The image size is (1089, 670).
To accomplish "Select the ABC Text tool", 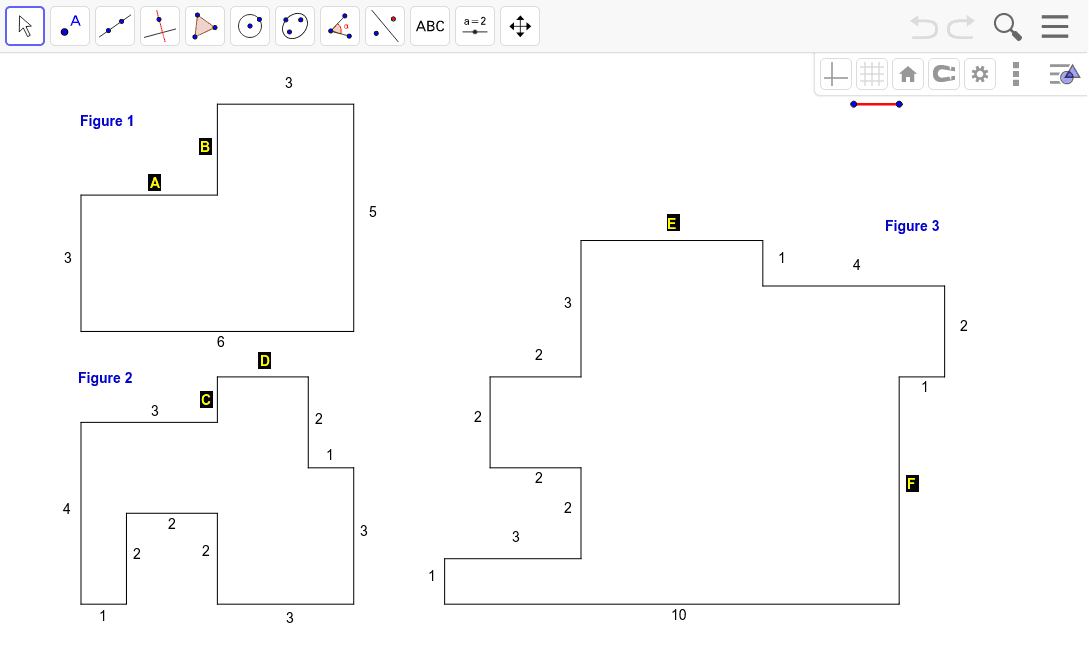I will pyautogui.click(x=430, y=26).
